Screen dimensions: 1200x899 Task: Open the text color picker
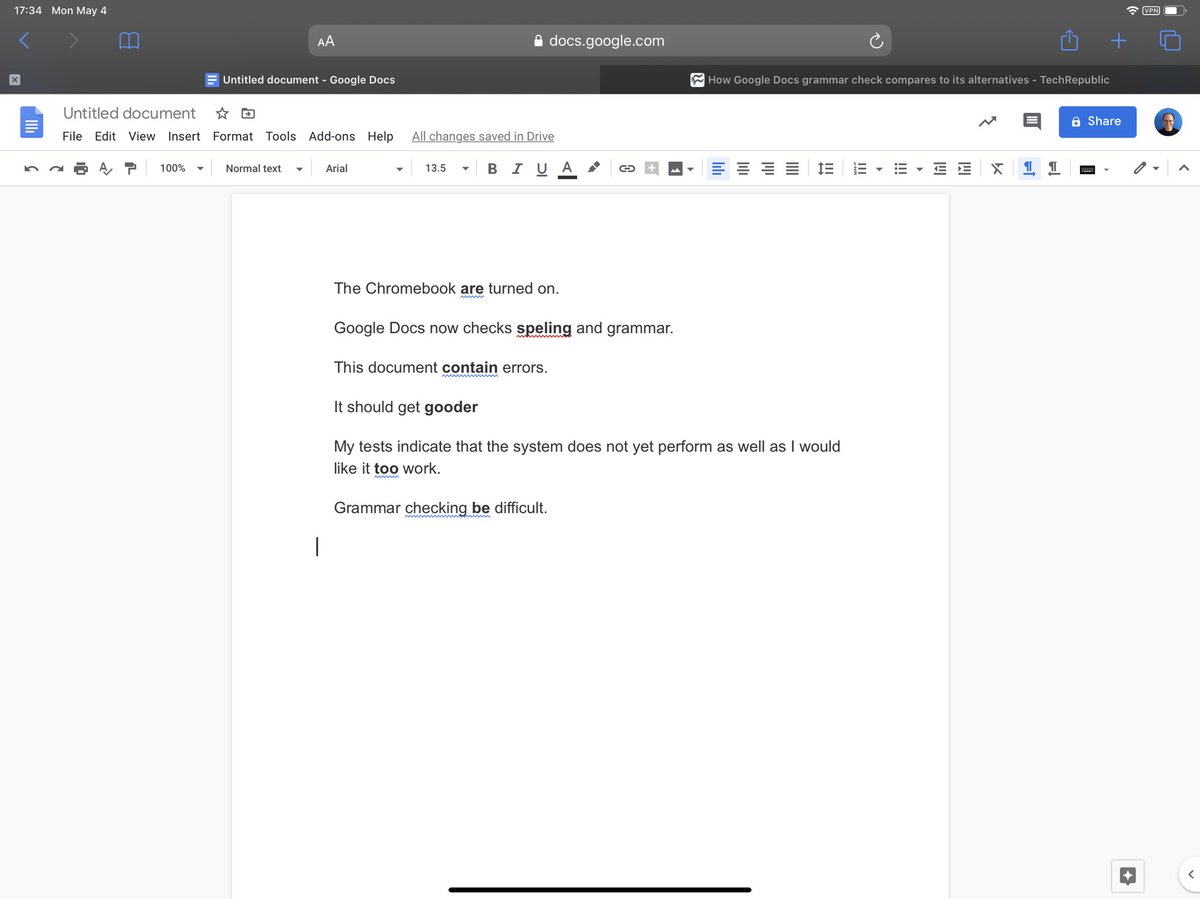point(567,168)
